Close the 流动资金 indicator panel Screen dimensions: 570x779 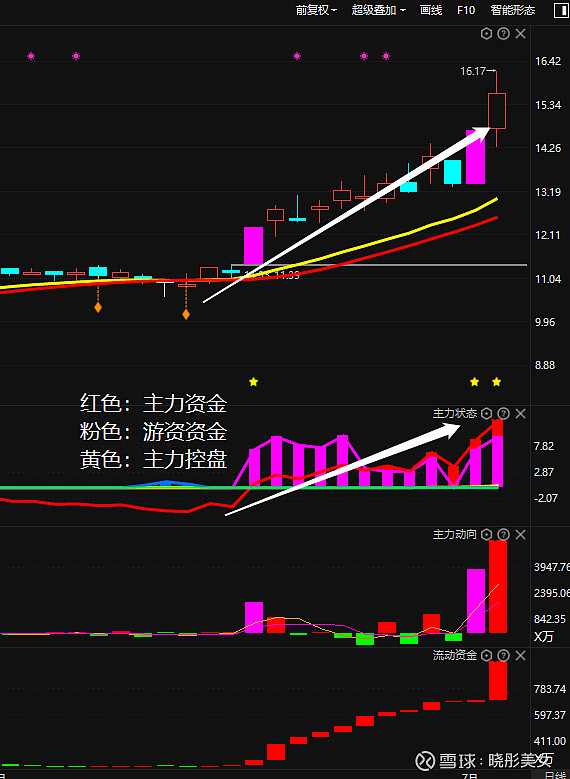point(520,656)
